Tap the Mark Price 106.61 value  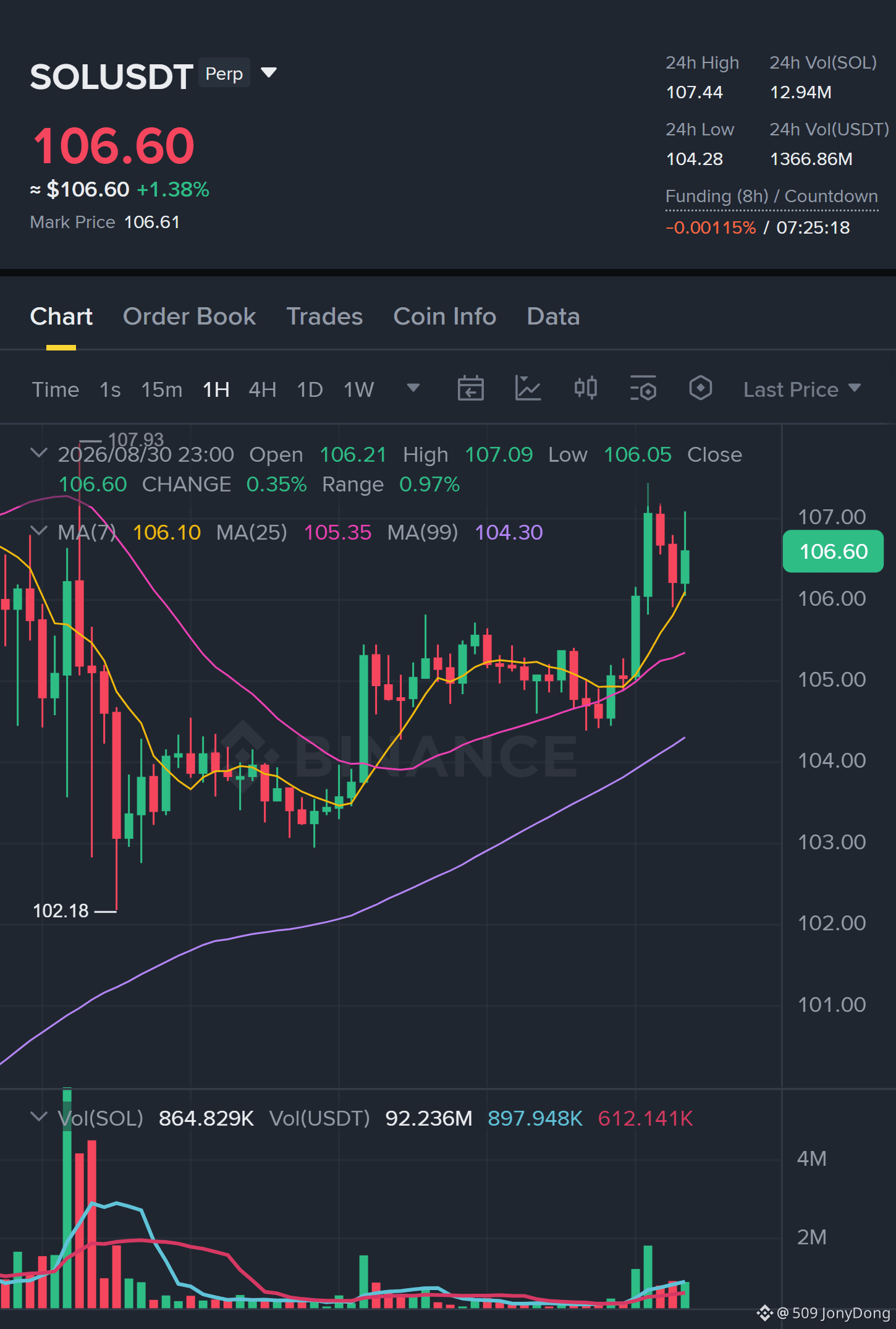tap(152, 222)
